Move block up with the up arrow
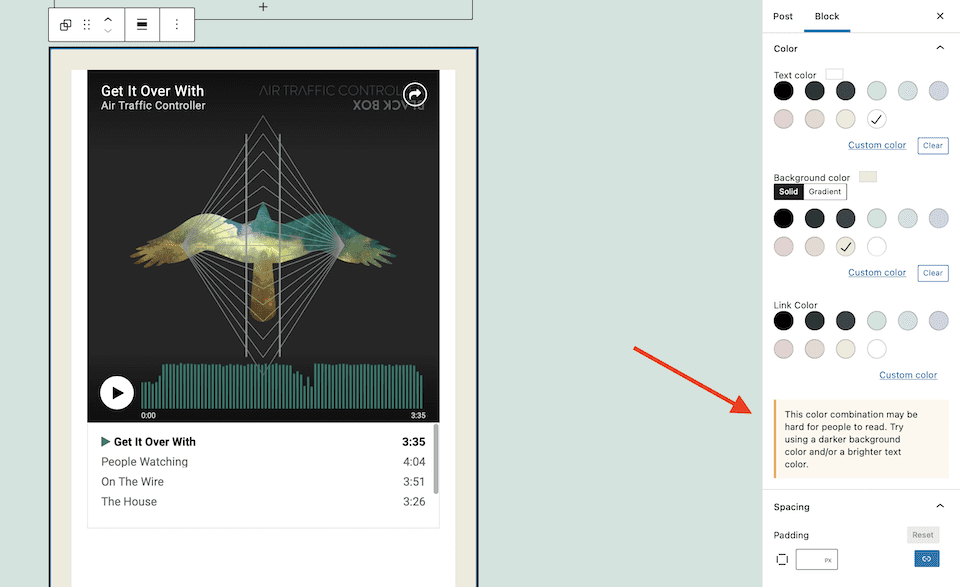 tap(108, 20)
